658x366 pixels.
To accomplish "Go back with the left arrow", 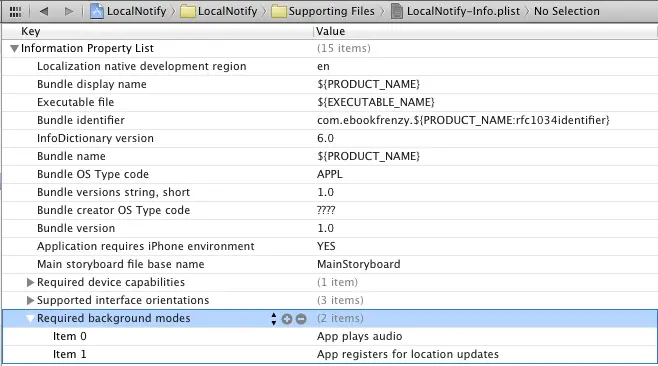I will tap(43, 11).
